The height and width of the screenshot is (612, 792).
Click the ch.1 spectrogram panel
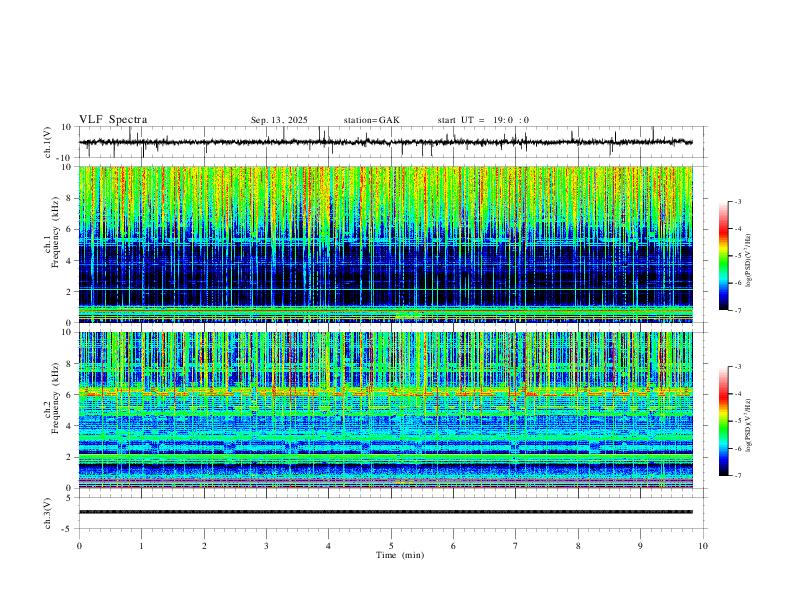[x=385, y=244]
